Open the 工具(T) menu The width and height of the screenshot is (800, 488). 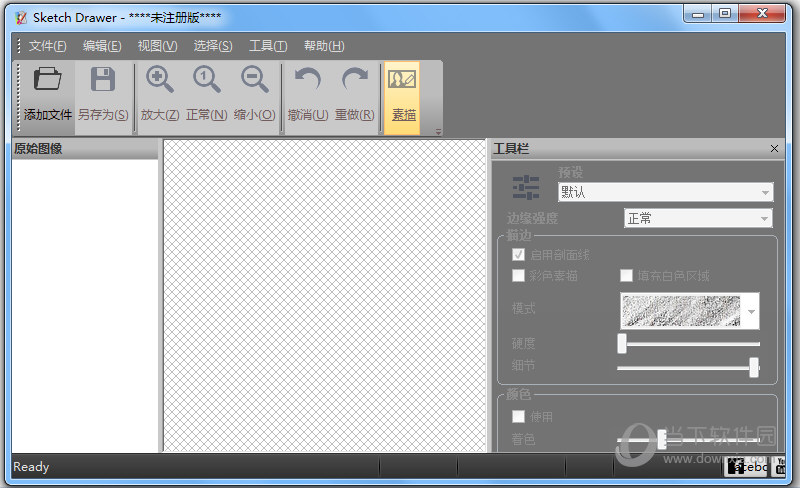pyautogui.click(x=268, y=46)
